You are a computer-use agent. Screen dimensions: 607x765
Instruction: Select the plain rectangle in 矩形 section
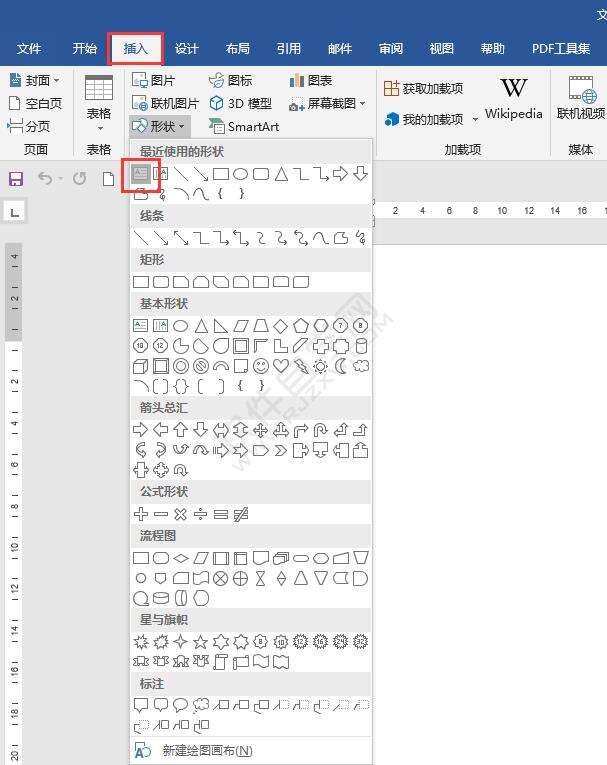[141, 282]
